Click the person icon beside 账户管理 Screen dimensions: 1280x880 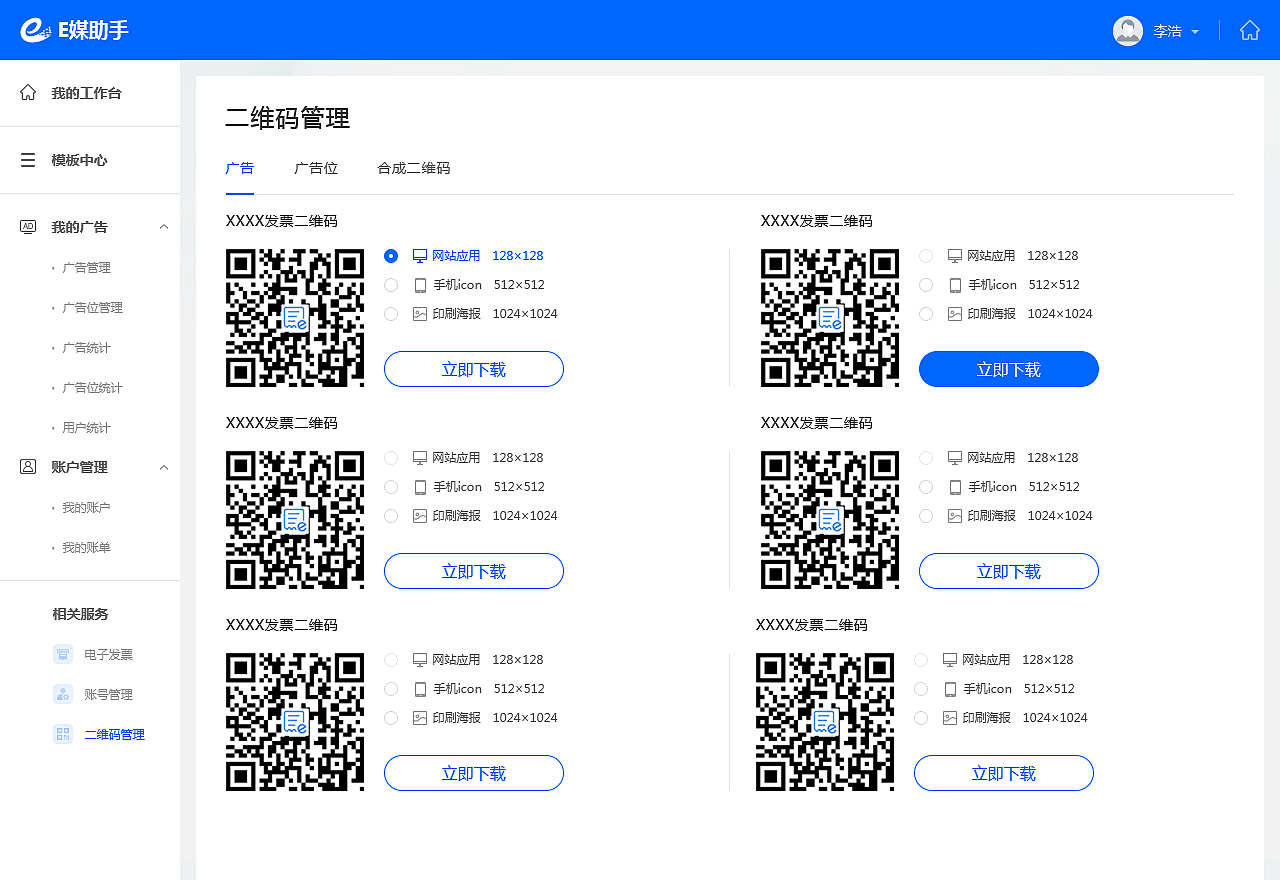[x=28, y=467]
